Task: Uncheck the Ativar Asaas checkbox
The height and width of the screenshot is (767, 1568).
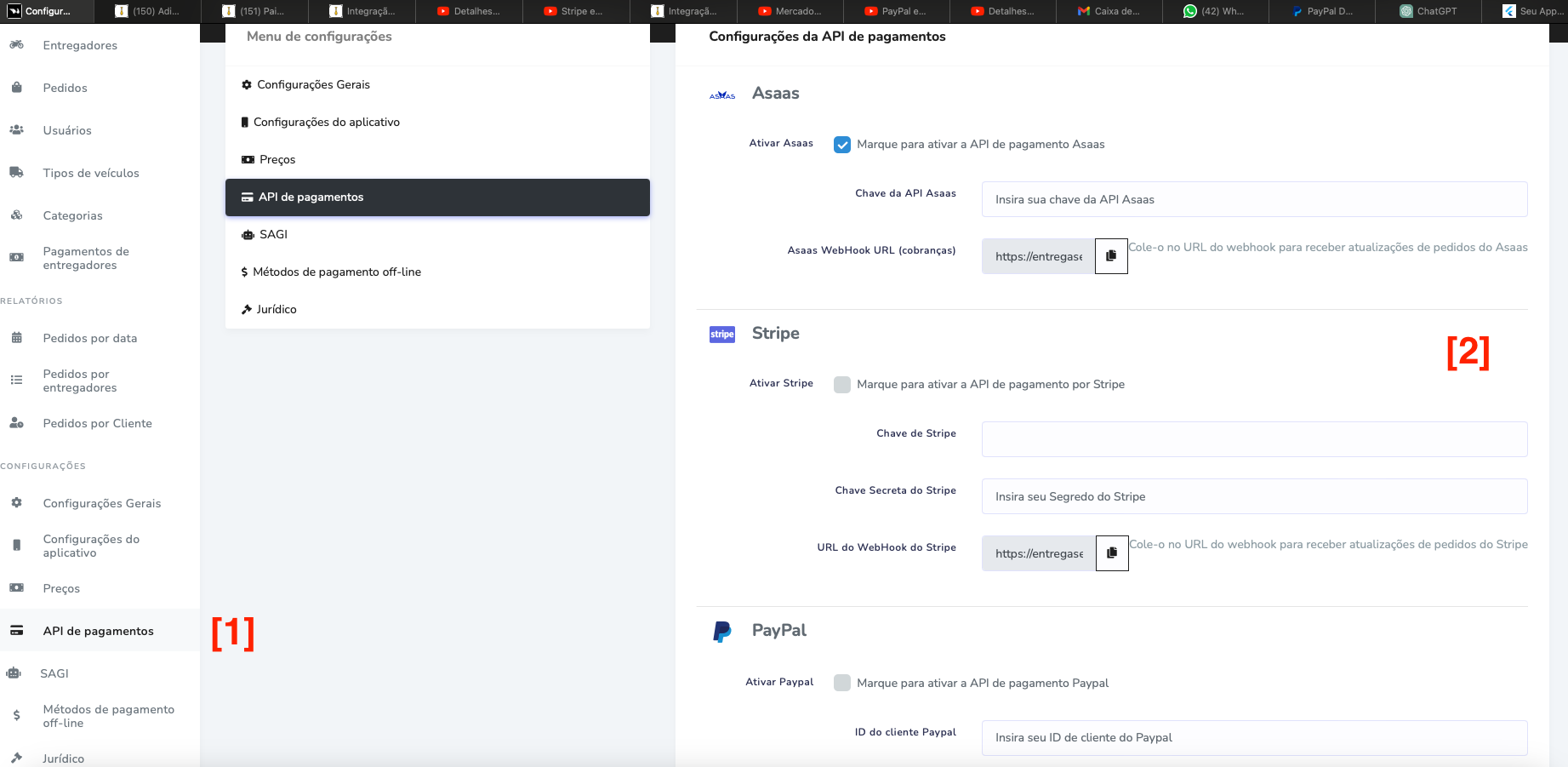Action: 842,145
